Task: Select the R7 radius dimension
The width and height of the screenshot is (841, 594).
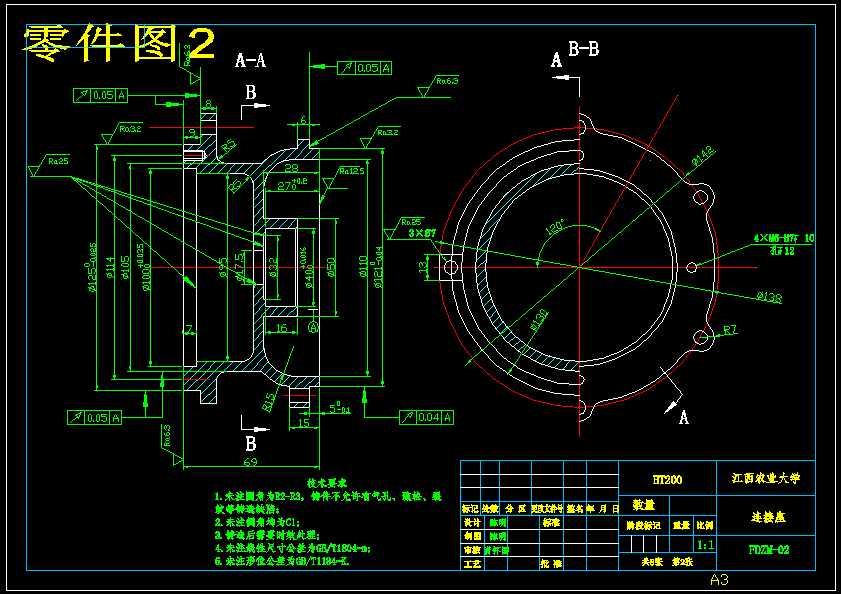Action: click(730, 331)
